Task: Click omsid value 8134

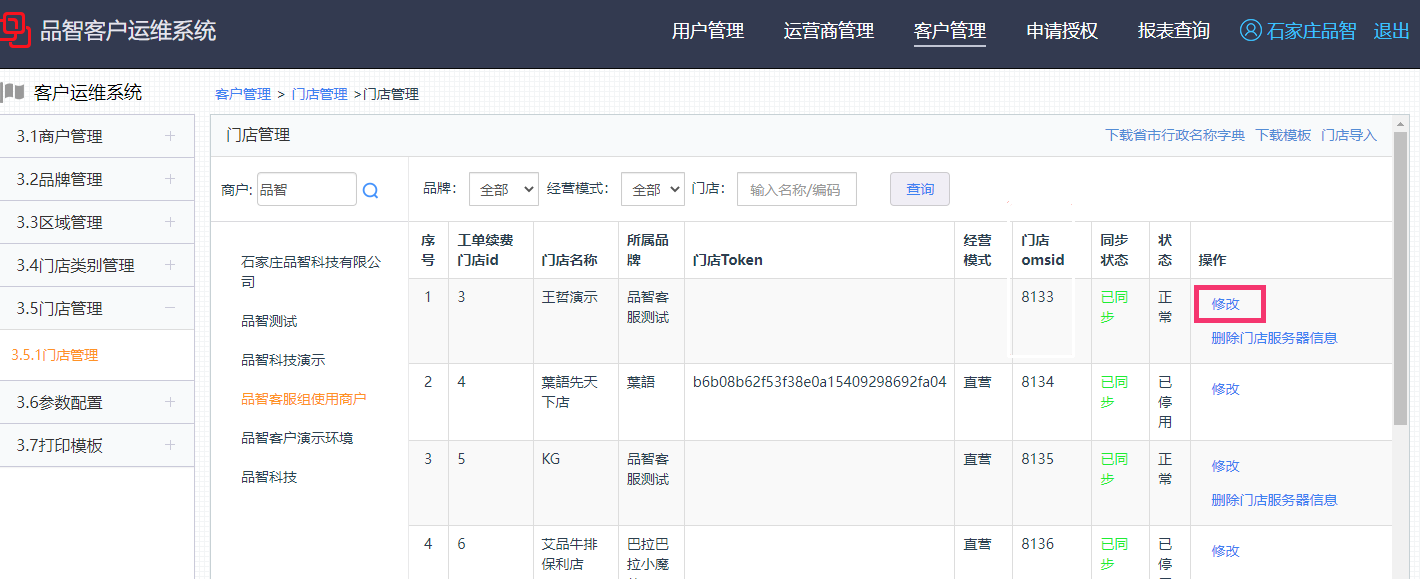Action: click(x=1037, y=382)
